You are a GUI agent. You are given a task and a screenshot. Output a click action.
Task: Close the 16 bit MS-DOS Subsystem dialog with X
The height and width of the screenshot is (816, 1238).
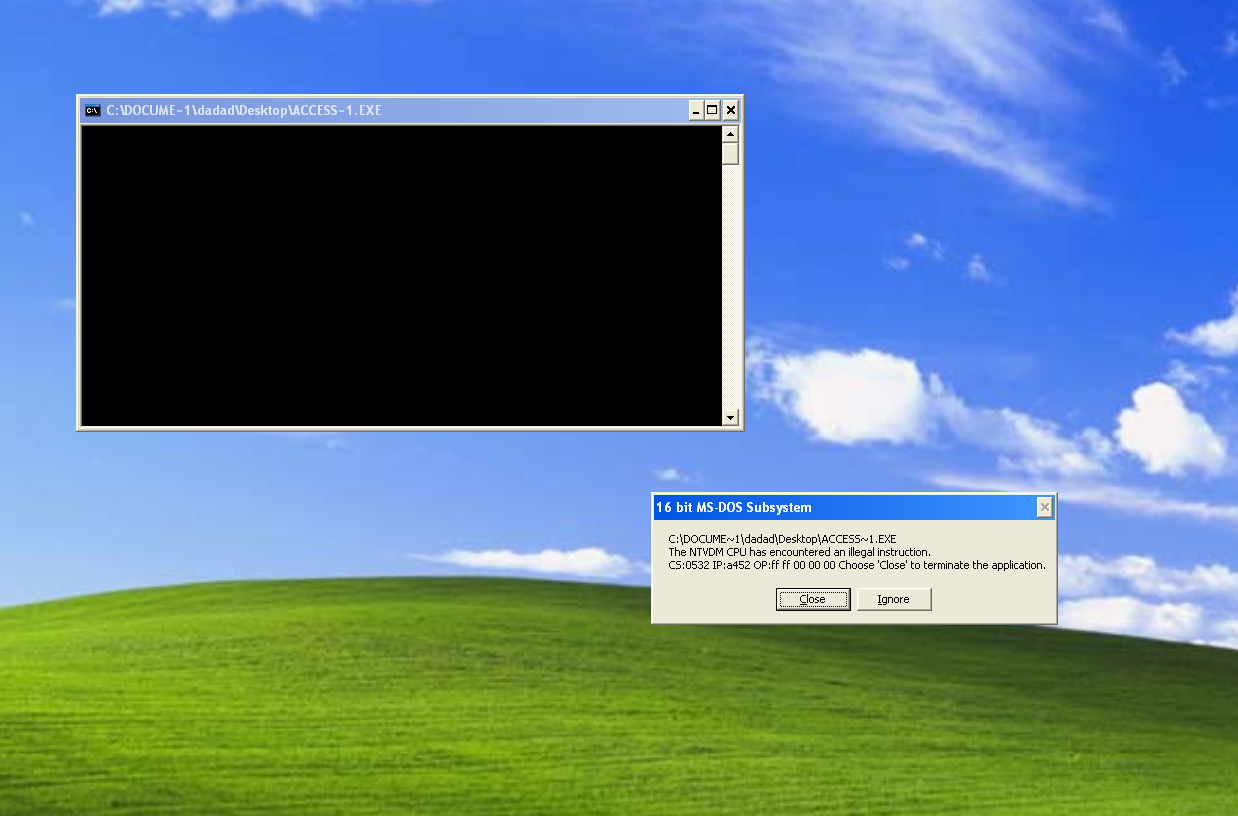[1044, 507]
